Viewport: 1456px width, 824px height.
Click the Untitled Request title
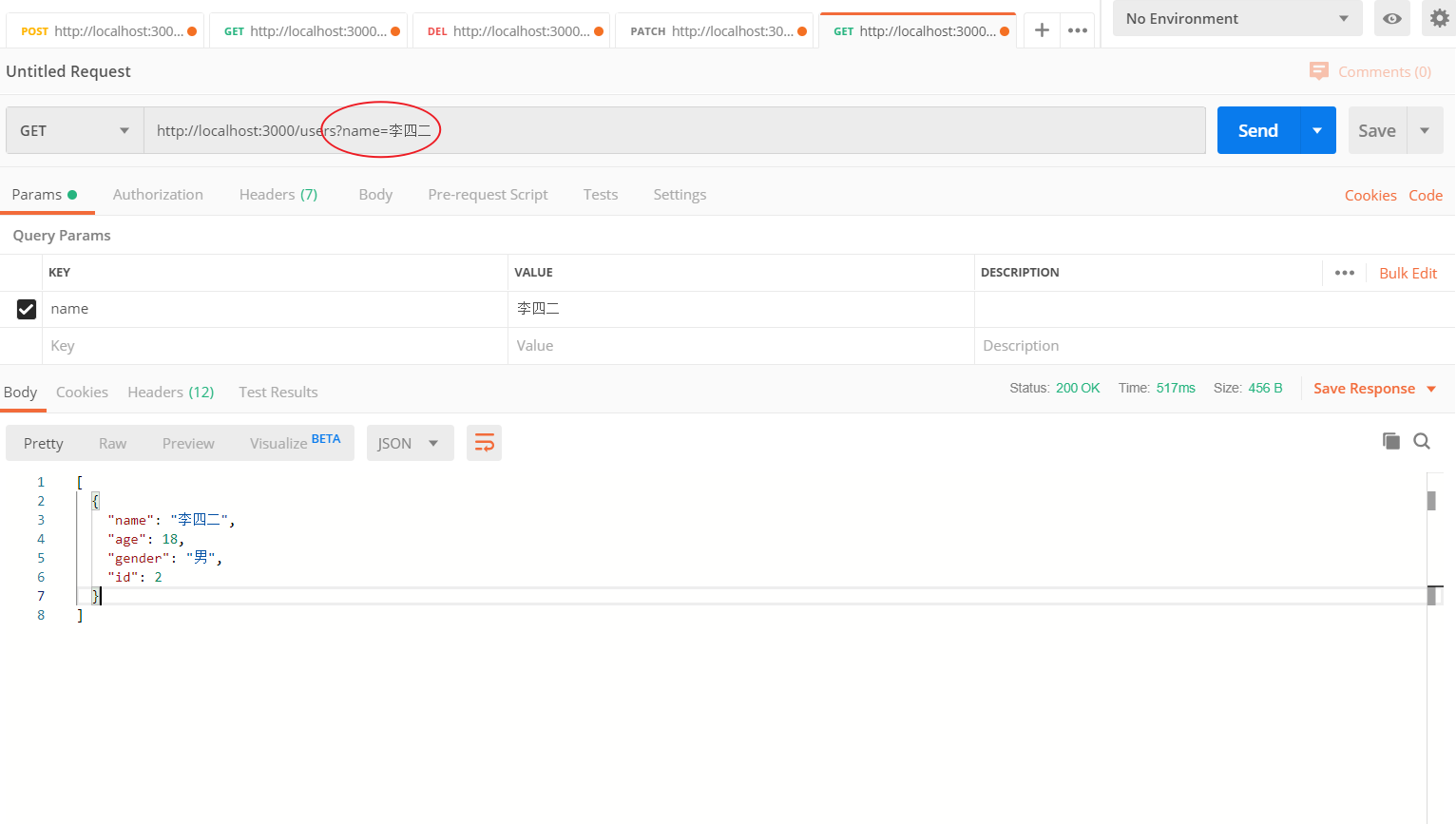68,71
